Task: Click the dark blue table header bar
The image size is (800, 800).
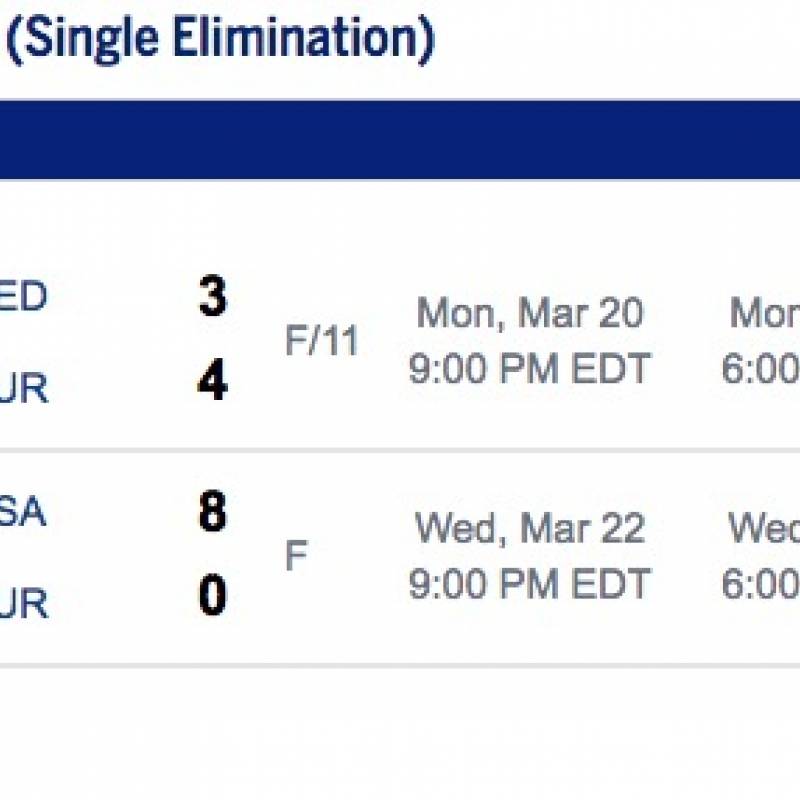Action: click(x=400, y=140)
